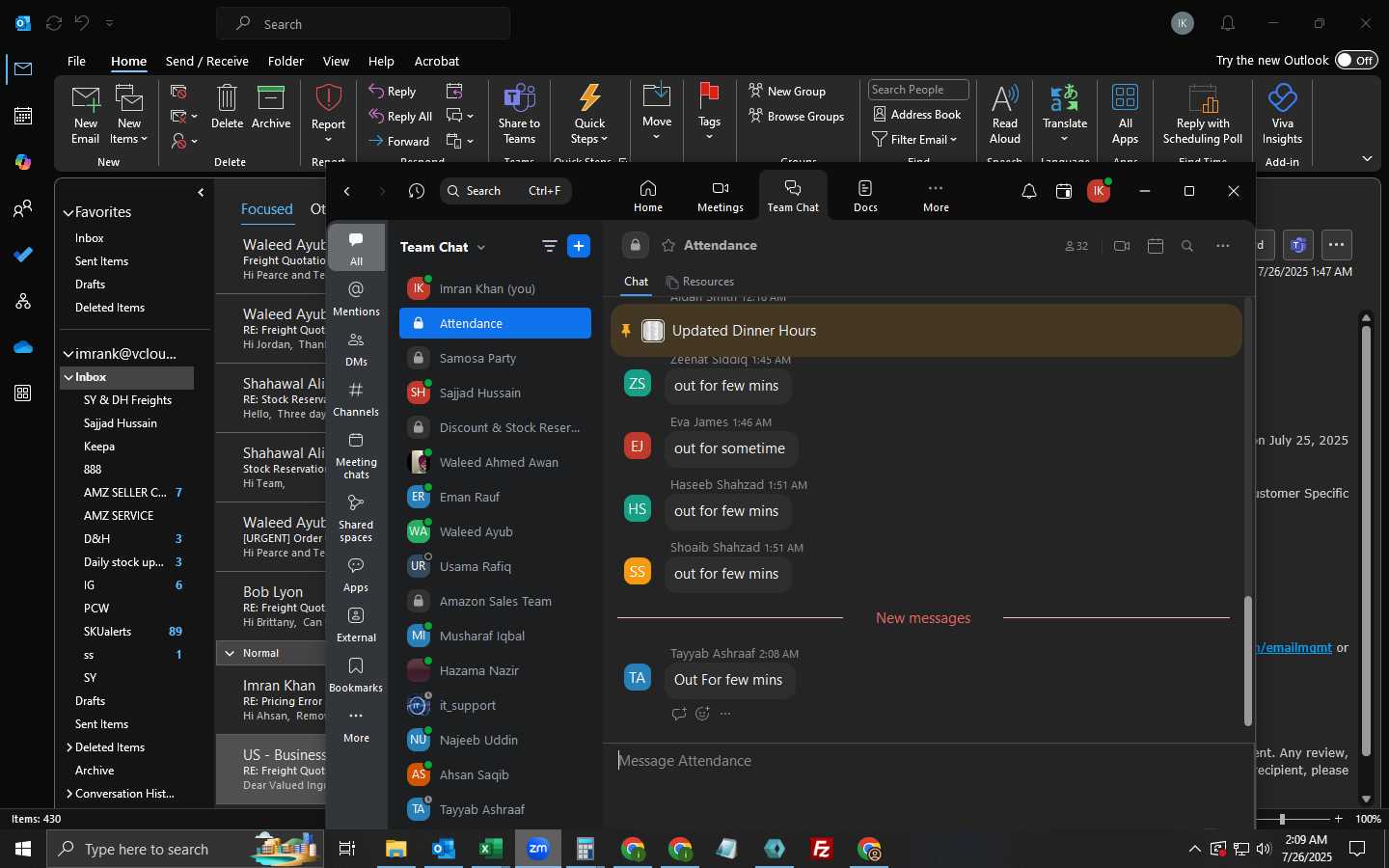The height and width of the screenshot is (868, 1389).
Task: Open Shared spaces in Zoom sidebar
Action: pyautogui.click(x=356, y=518)
